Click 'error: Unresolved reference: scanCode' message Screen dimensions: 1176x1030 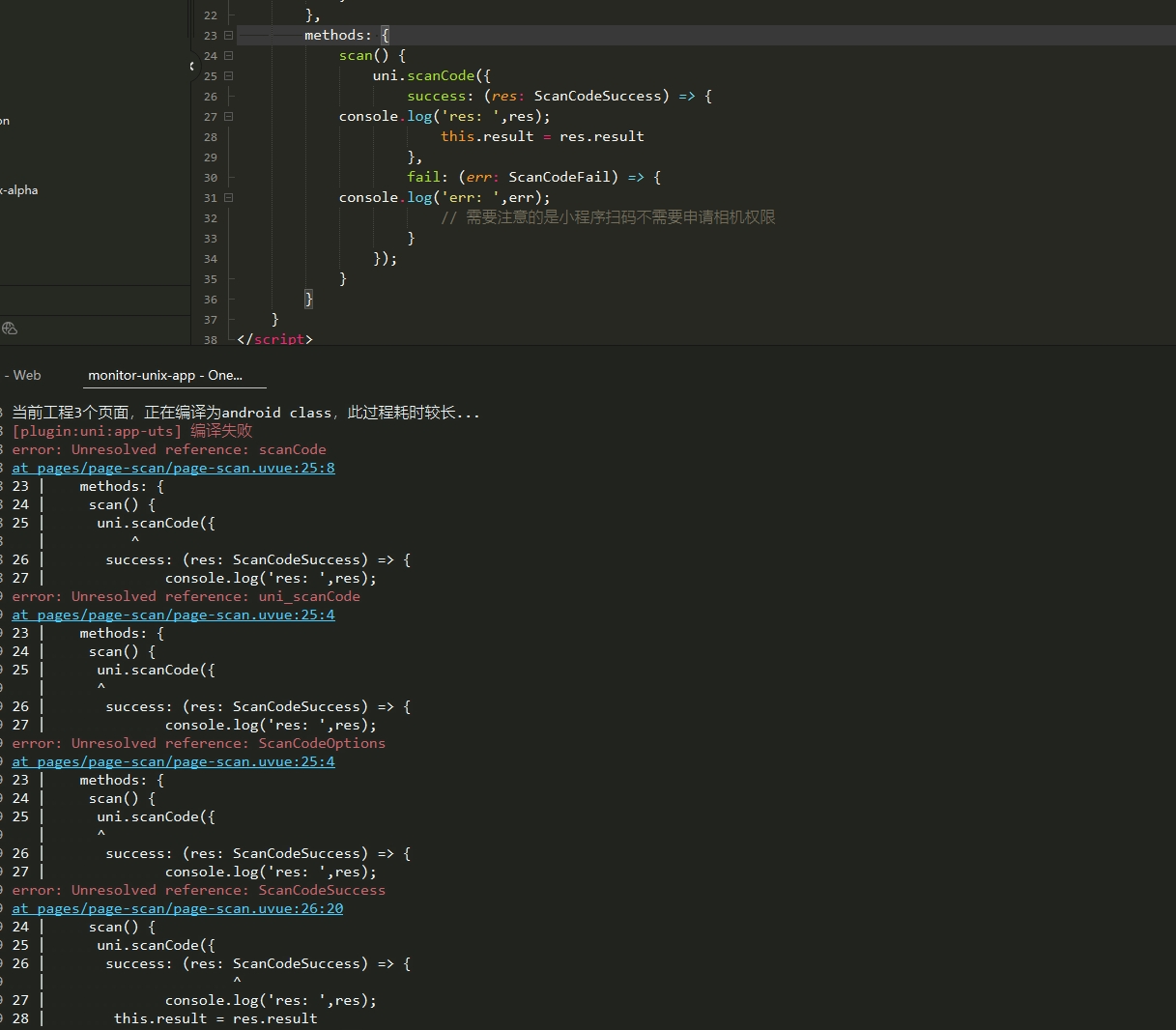click(x=169, y=449)
